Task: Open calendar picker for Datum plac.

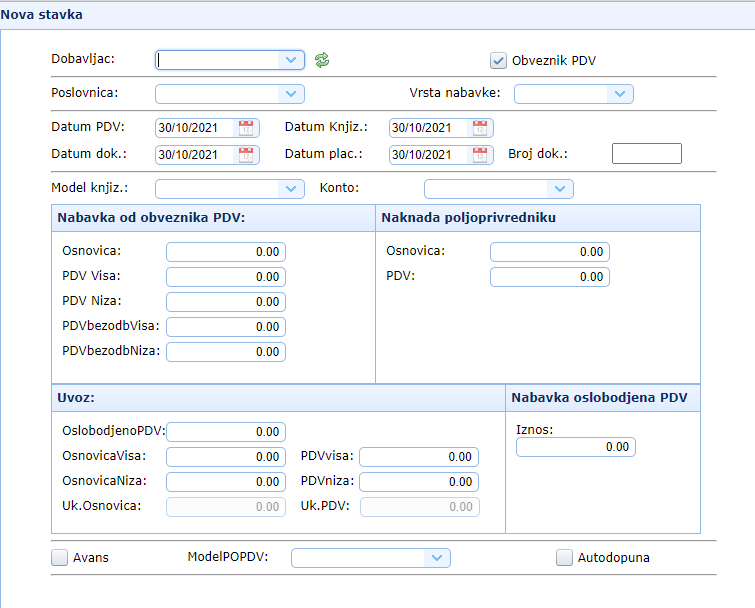Action: coord(480,155)
